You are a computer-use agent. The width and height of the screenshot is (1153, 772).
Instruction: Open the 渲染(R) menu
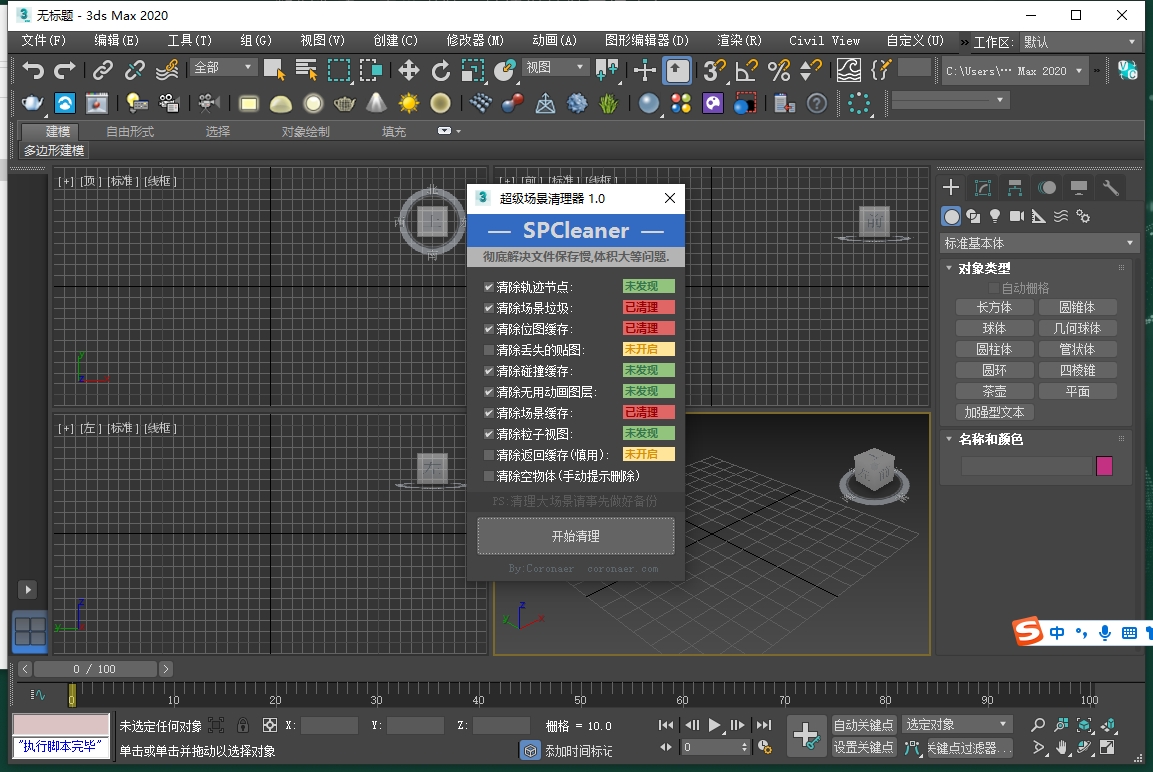[x=739, y=40]
